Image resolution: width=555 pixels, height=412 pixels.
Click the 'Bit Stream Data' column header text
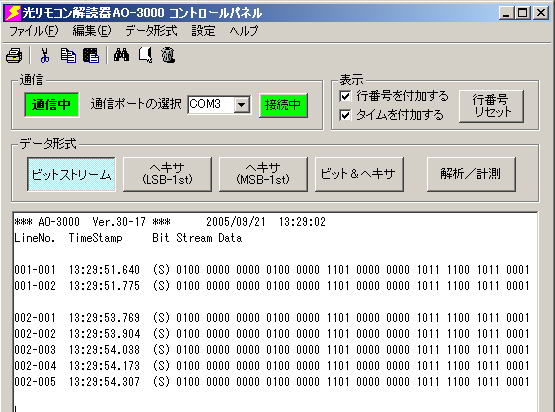point(197,238)
